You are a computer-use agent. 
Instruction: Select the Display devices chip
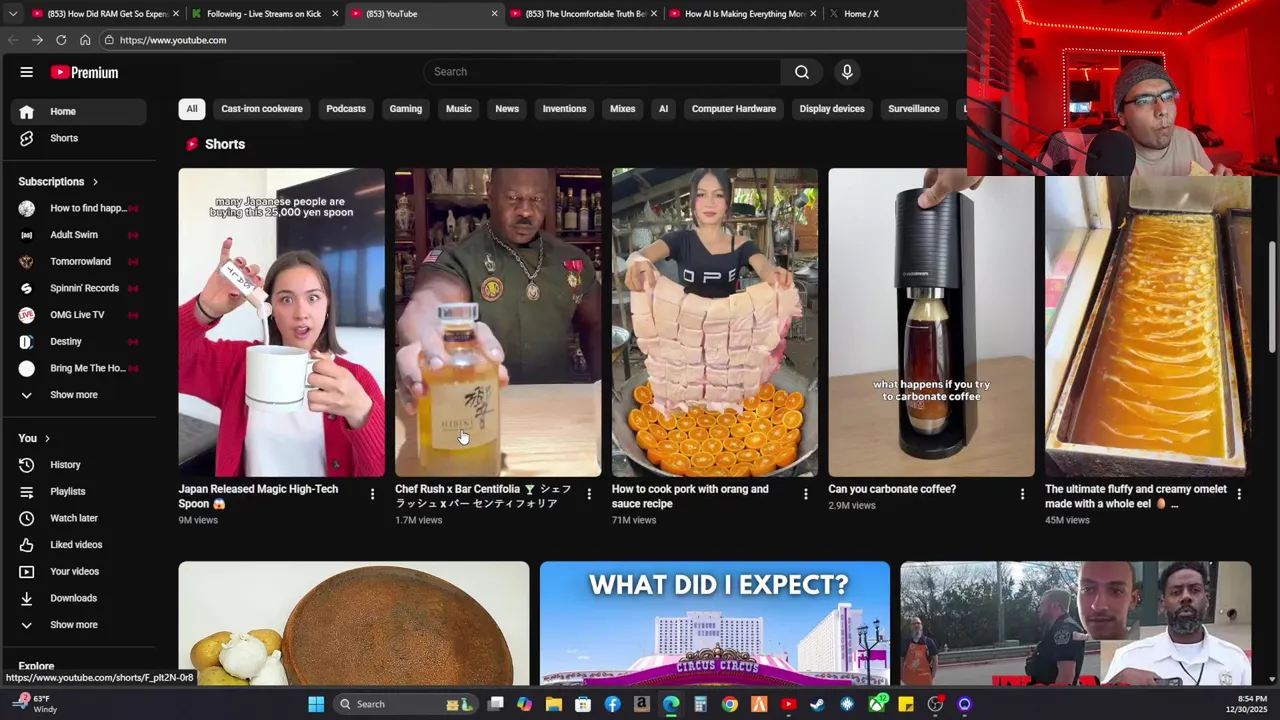tap(832, 109)
